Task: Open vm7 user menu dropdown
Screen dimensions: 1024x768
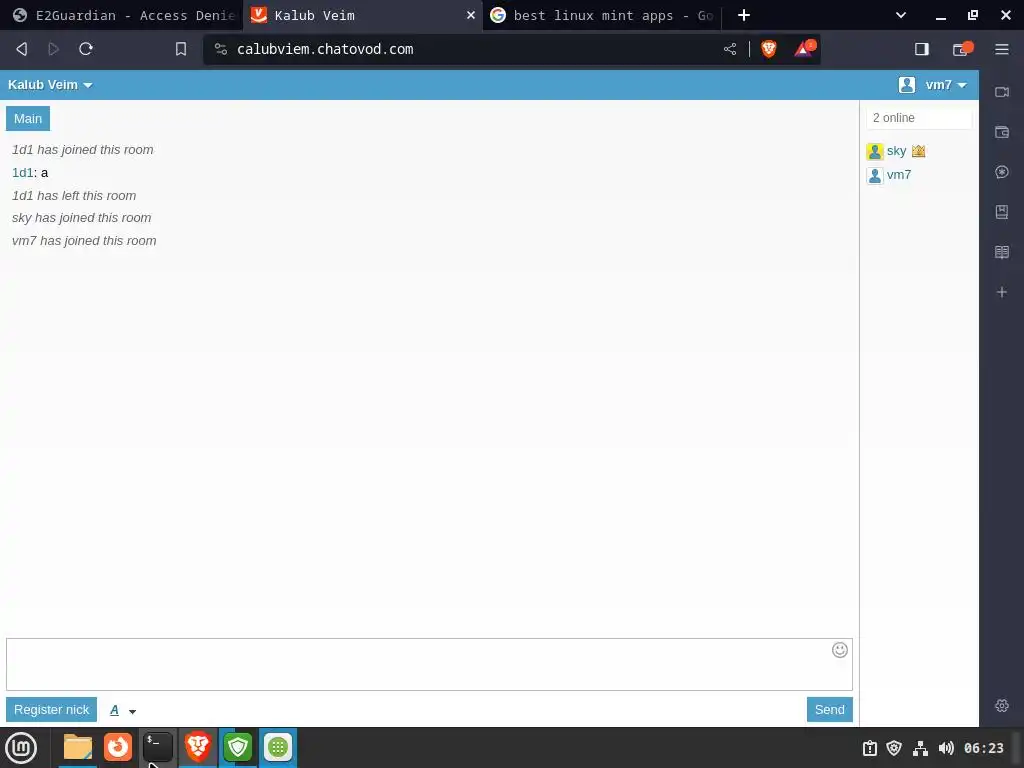Action: [946, 85]
